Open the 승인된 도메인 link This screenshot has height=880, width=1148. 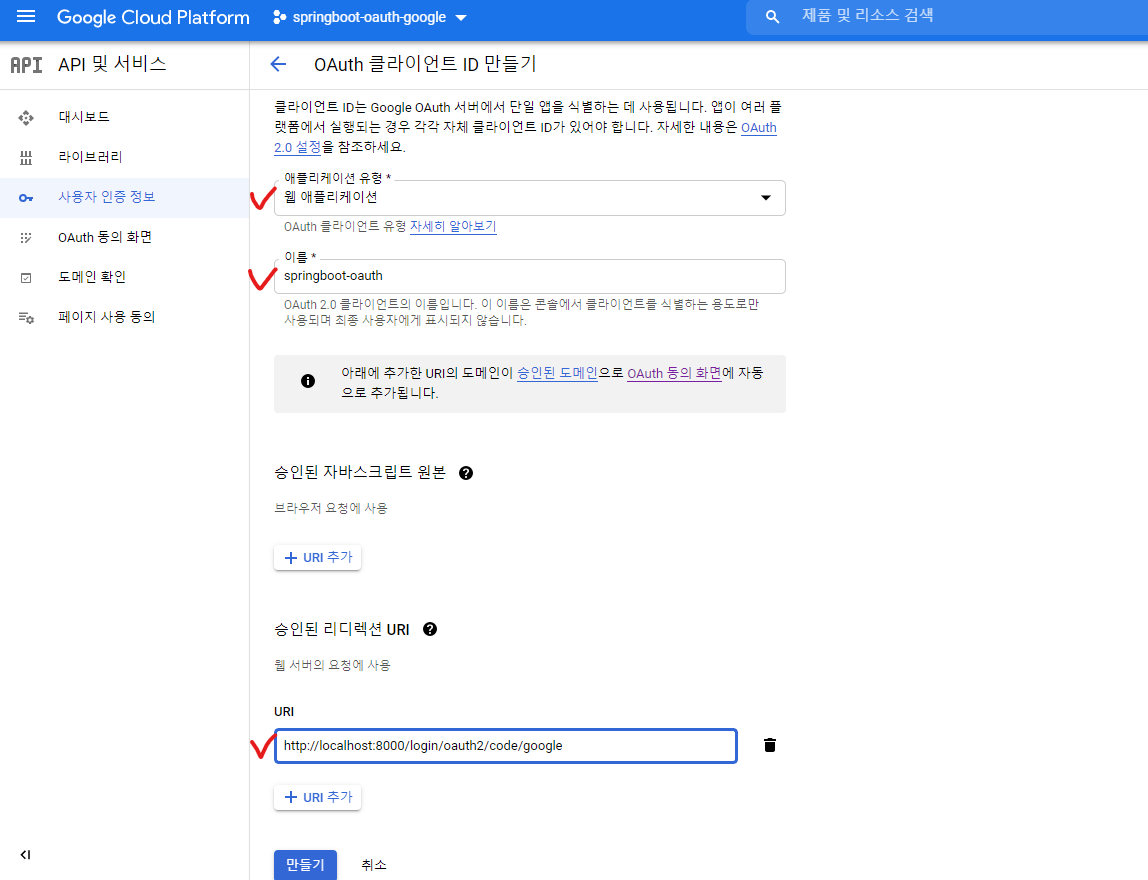(557, 373)
